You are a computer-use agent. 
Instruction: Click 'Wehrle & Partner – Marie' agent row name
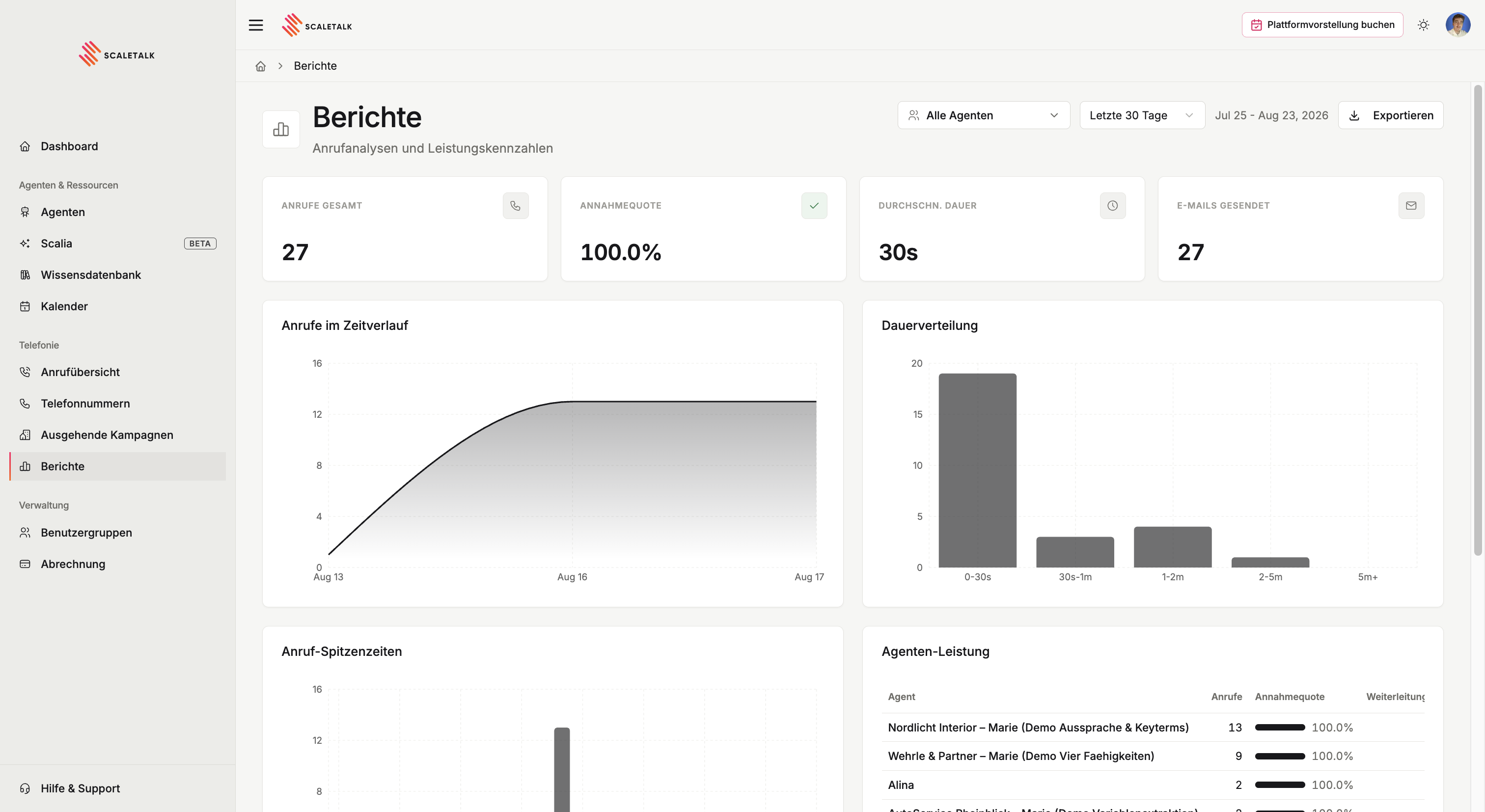click(1021, 756)
